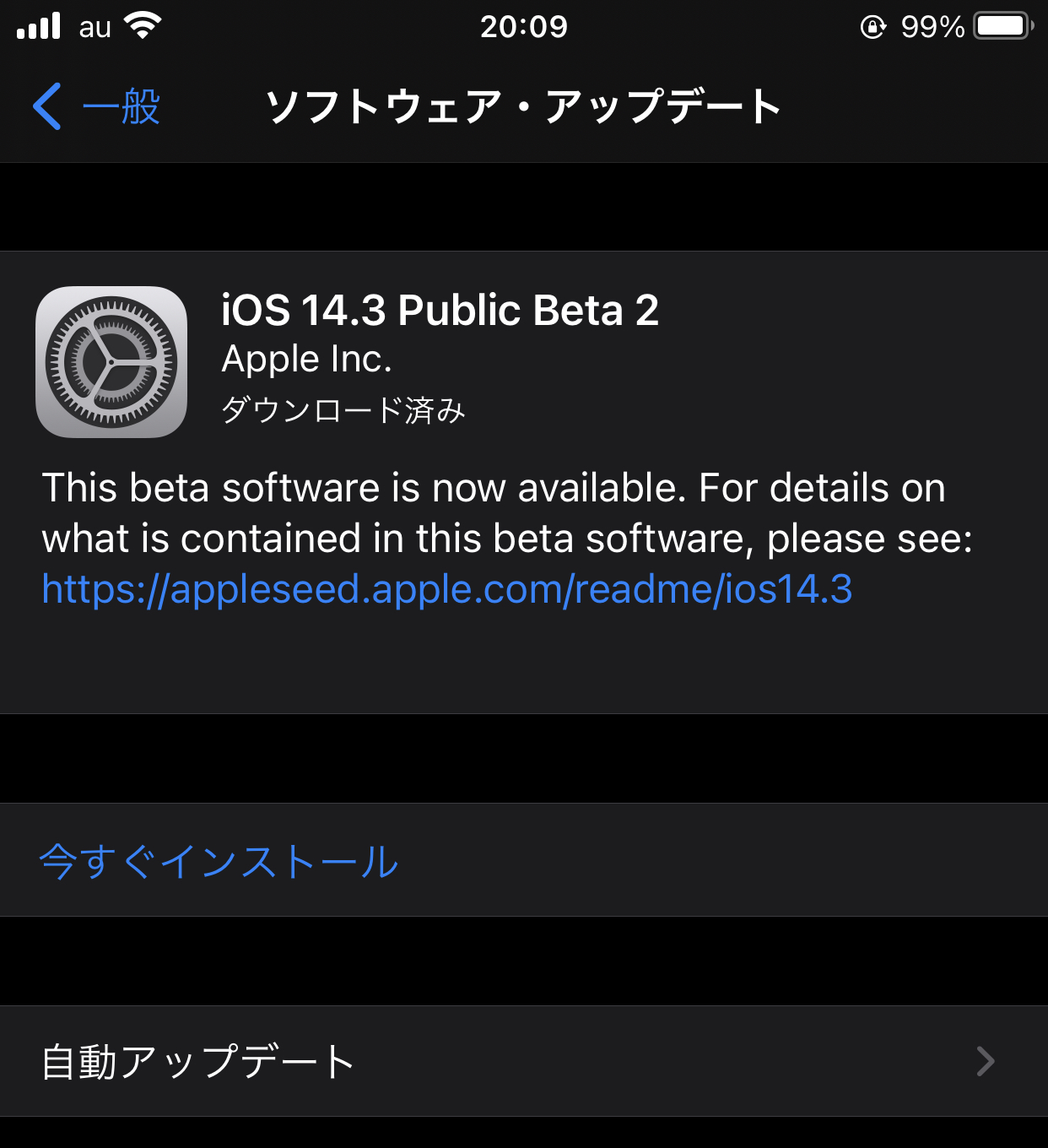
Task: Tap the cellular signal bars icon
Action: click(39, 25)
